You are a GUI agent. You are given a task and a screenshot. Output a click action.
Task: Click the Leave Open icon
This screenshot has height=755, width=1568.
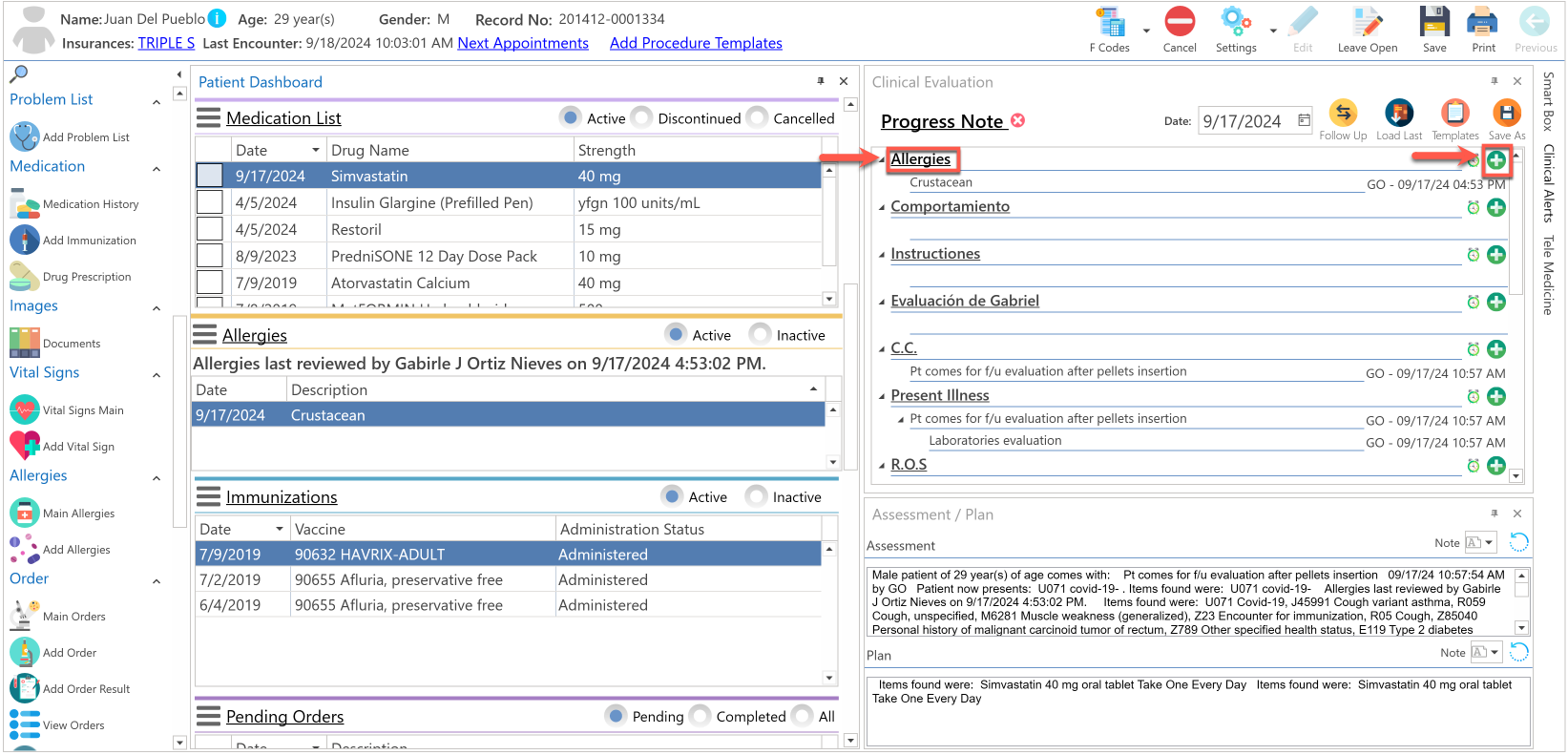[1367, 22]
